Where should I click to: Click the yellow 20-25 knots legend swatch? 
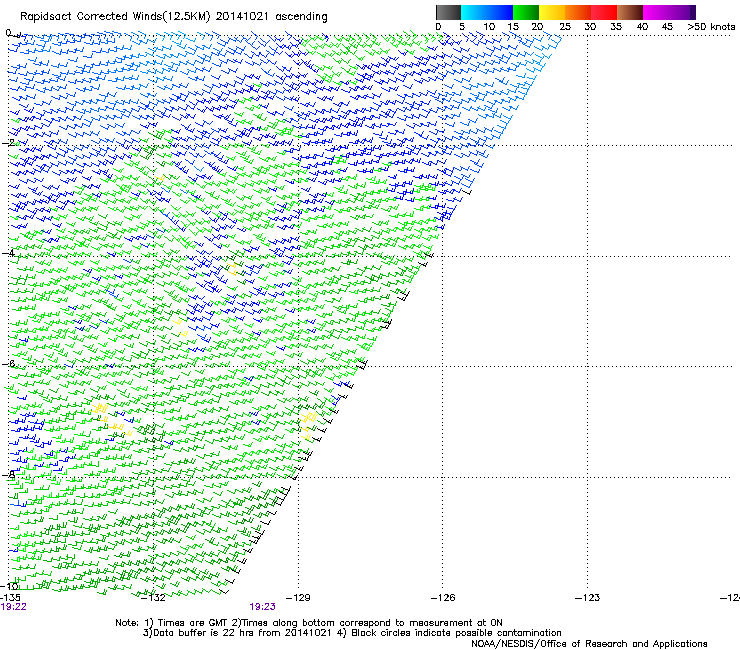click(552, 12)
